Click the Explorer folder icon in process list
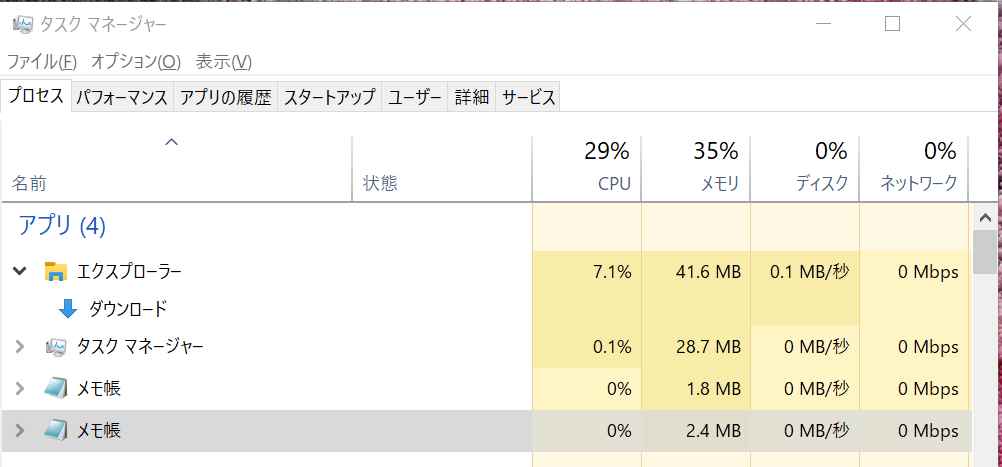 56,271
